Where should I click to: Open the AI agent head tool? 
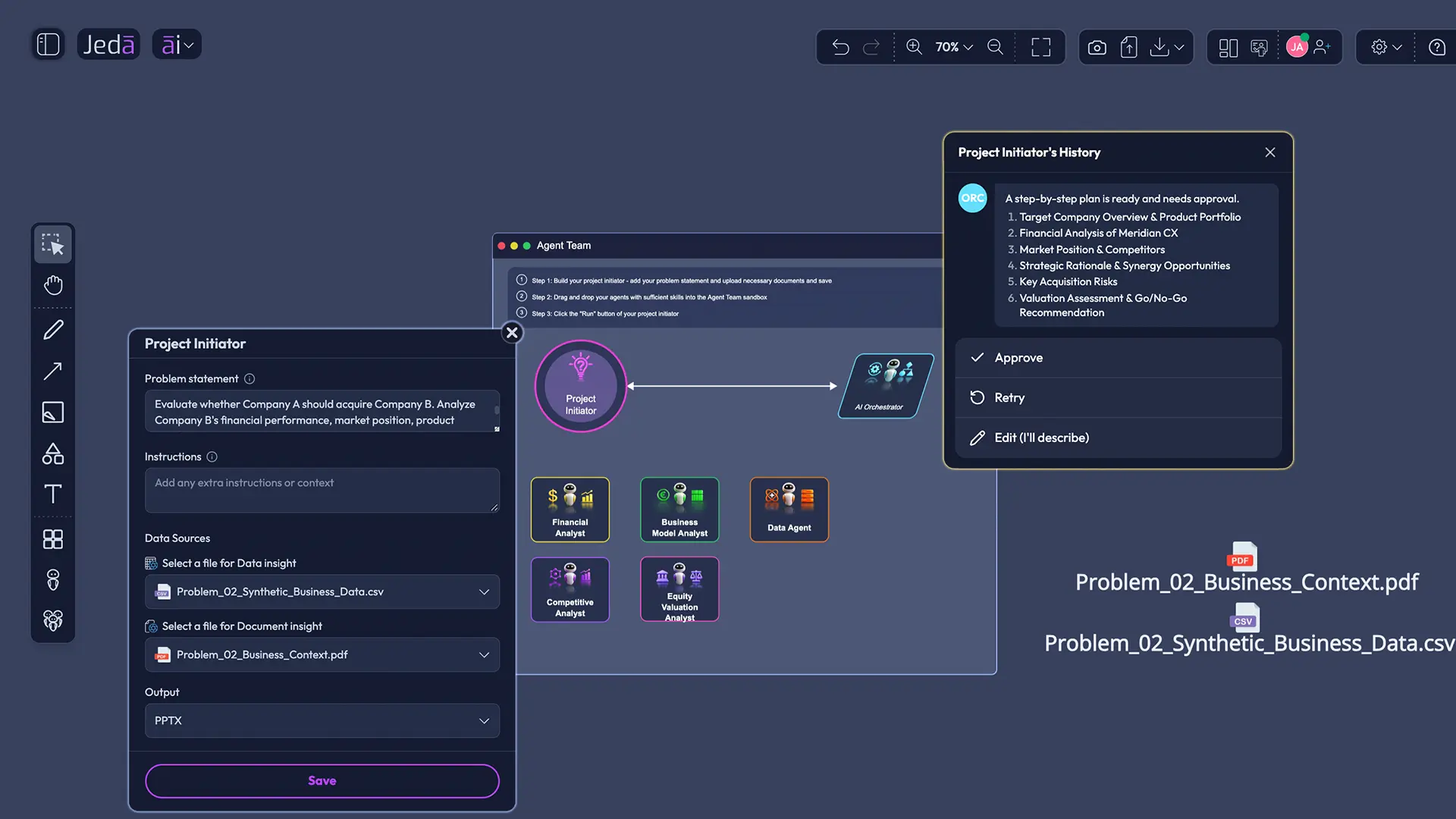[x=52, y=580]
